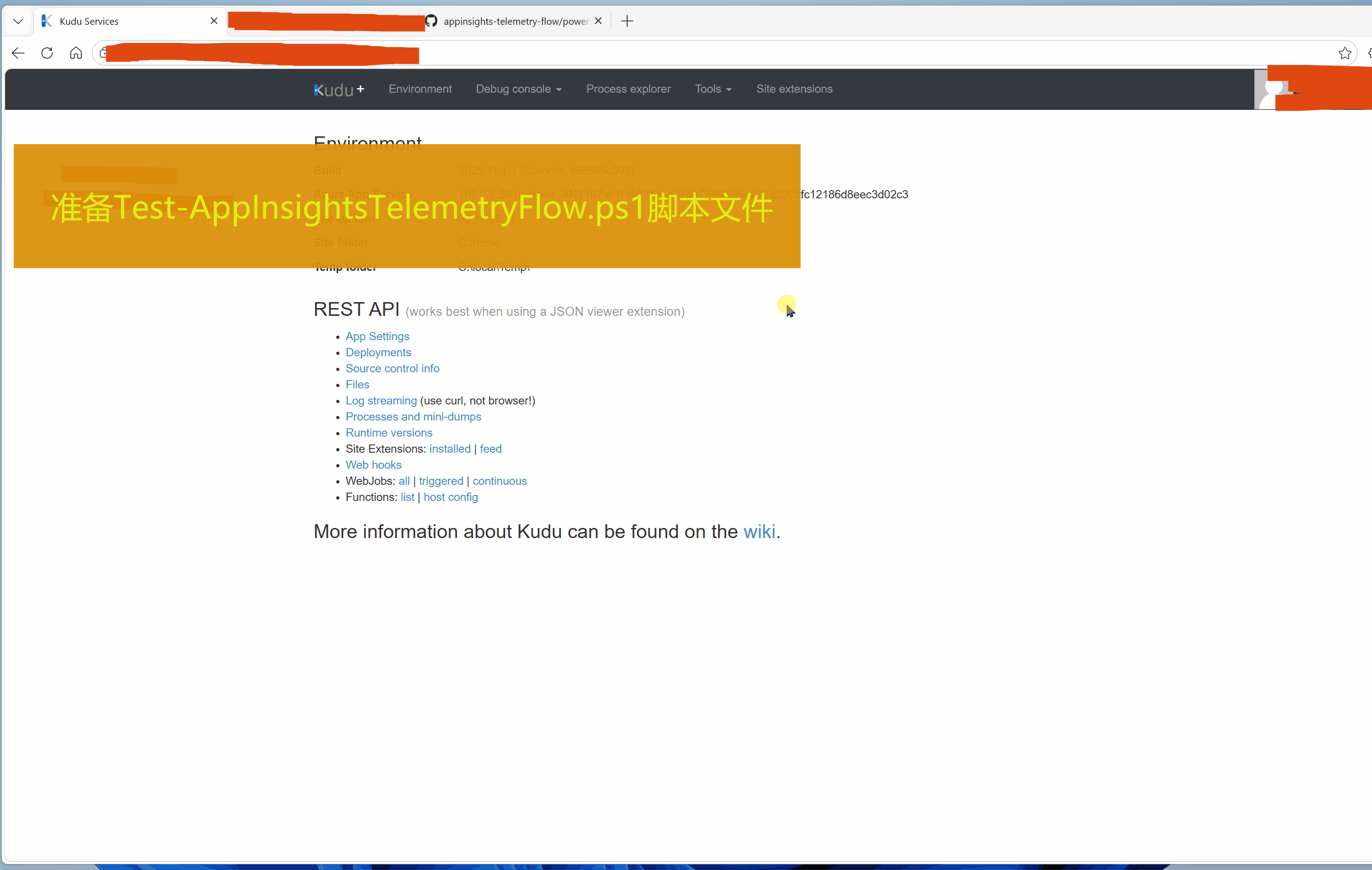1372x870 pixels.
Task: Open the Environment menu item
Action: coord(420,90)
